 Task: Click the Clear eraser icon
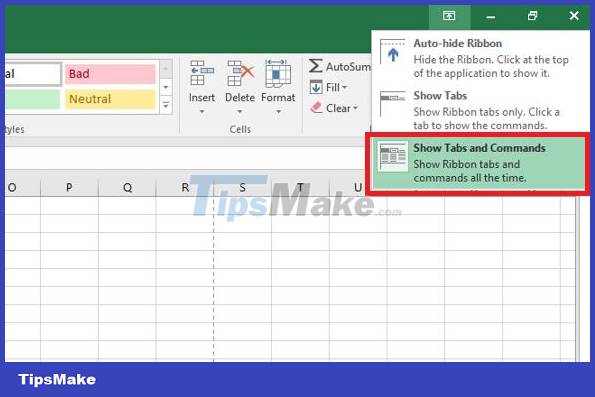click(x=316, y=108)
